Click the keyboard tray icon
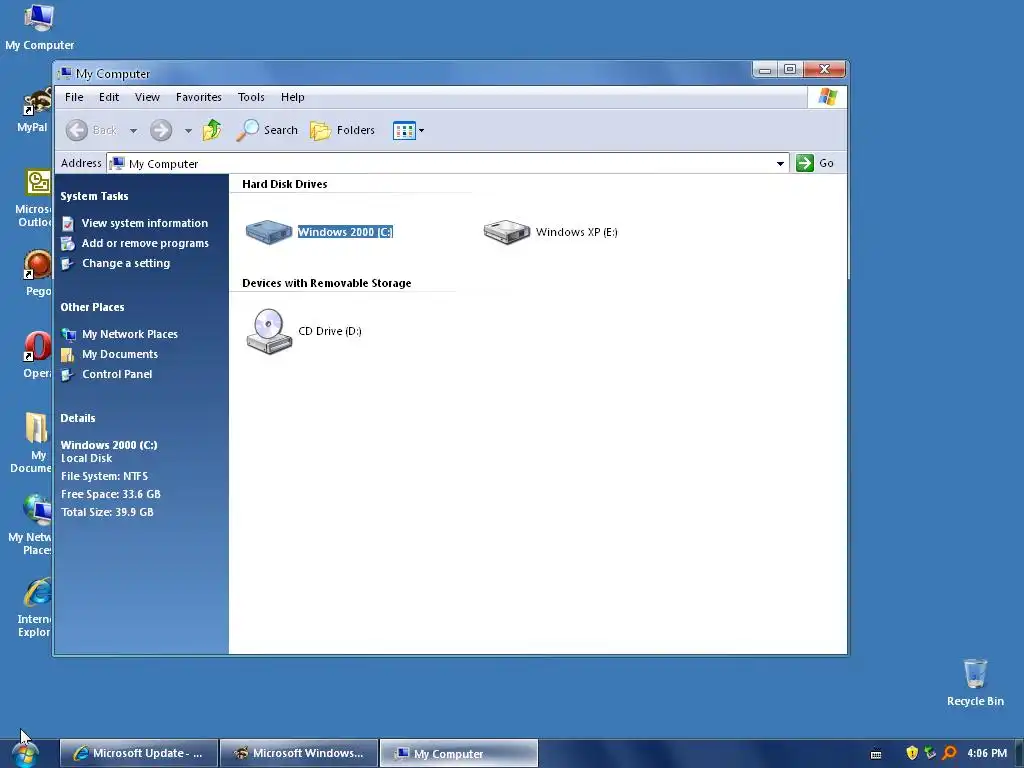Screen dimensions: 1024x768 (x=876, y=754)
